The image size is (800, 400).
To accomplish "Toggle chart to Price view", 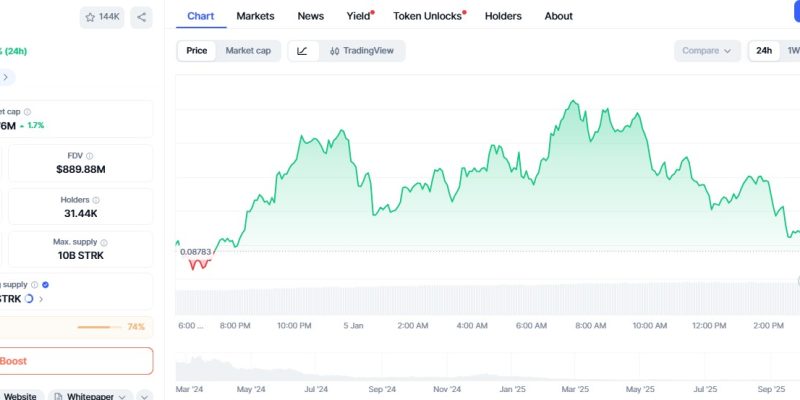I will click(197, 51).
